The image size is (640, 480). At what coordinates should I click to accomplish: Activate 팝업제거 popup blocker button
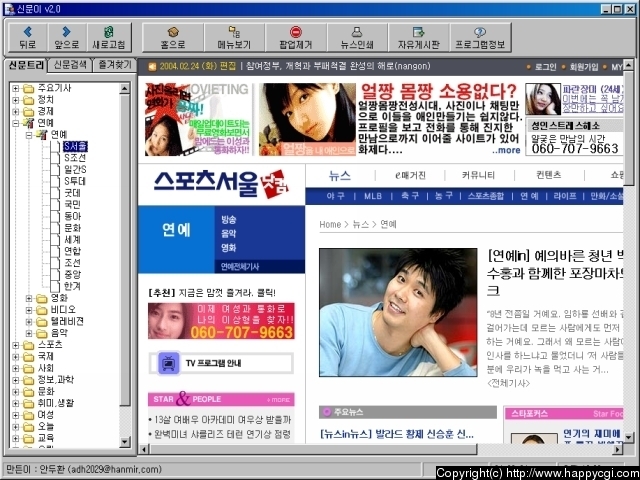[296, 37]
